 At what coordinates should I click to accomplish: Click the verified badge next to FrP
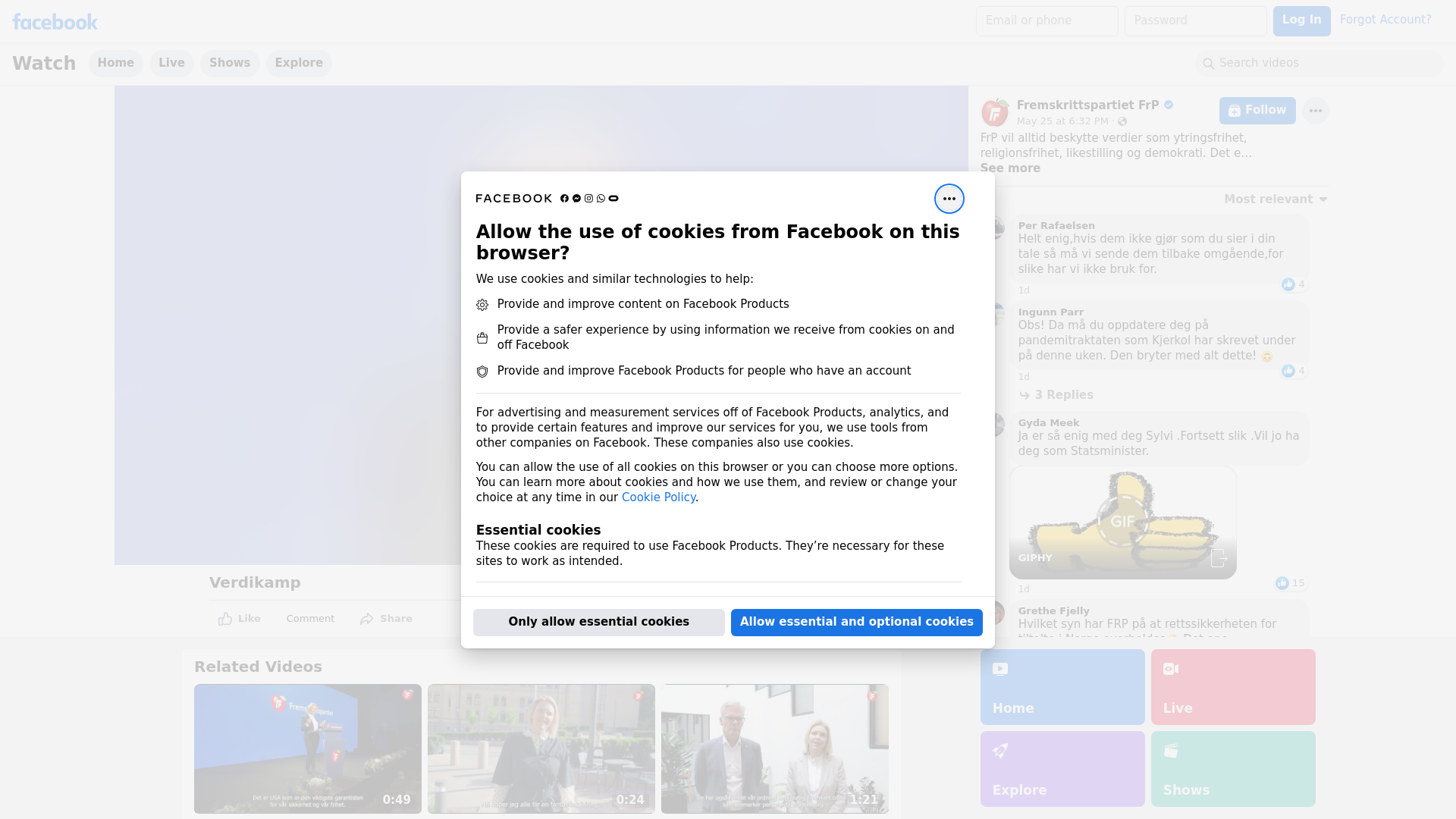click(1169, 105)
